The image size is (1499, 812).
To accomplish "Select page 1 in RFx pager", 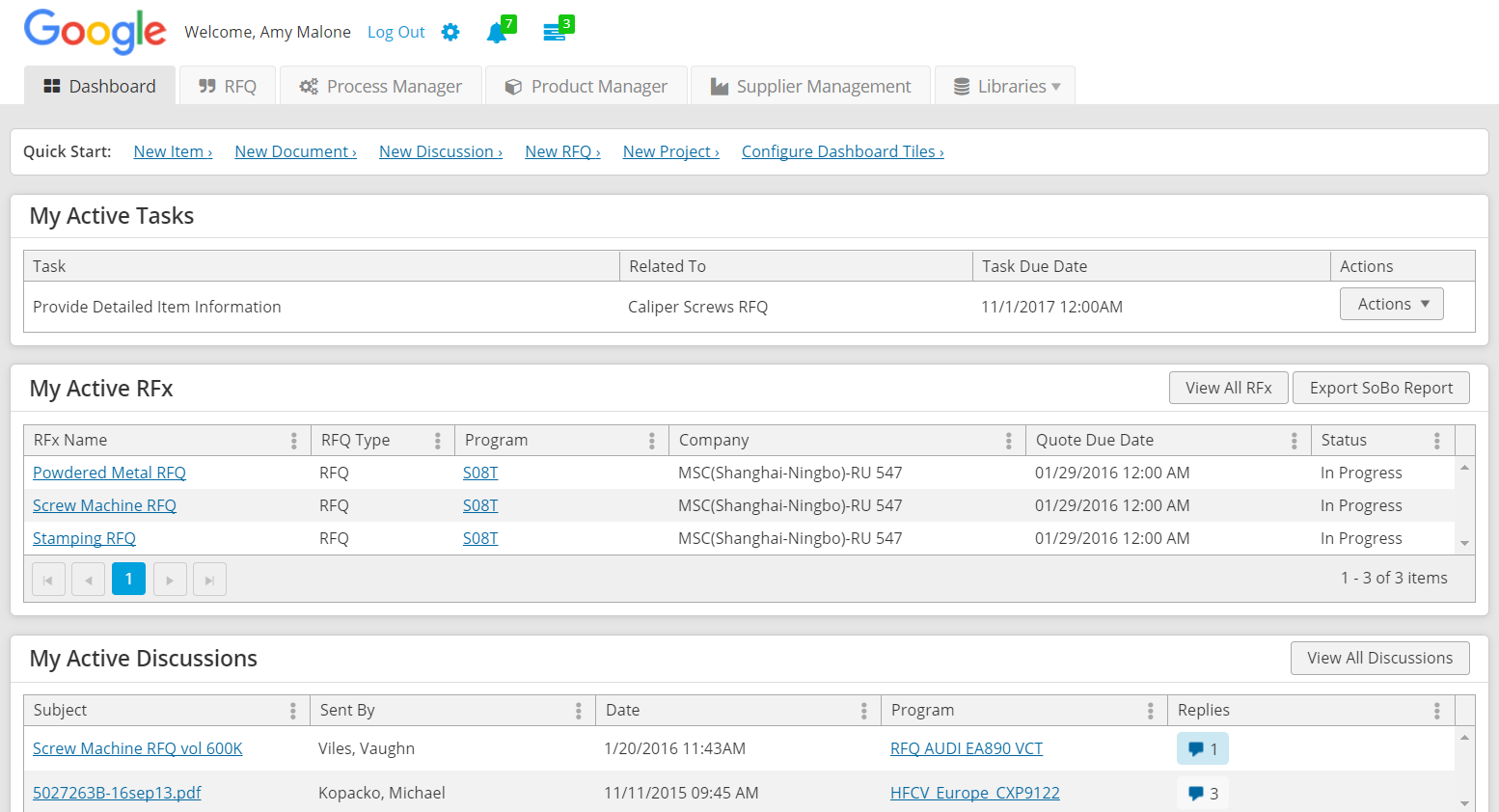I will (x=128, y=580).
